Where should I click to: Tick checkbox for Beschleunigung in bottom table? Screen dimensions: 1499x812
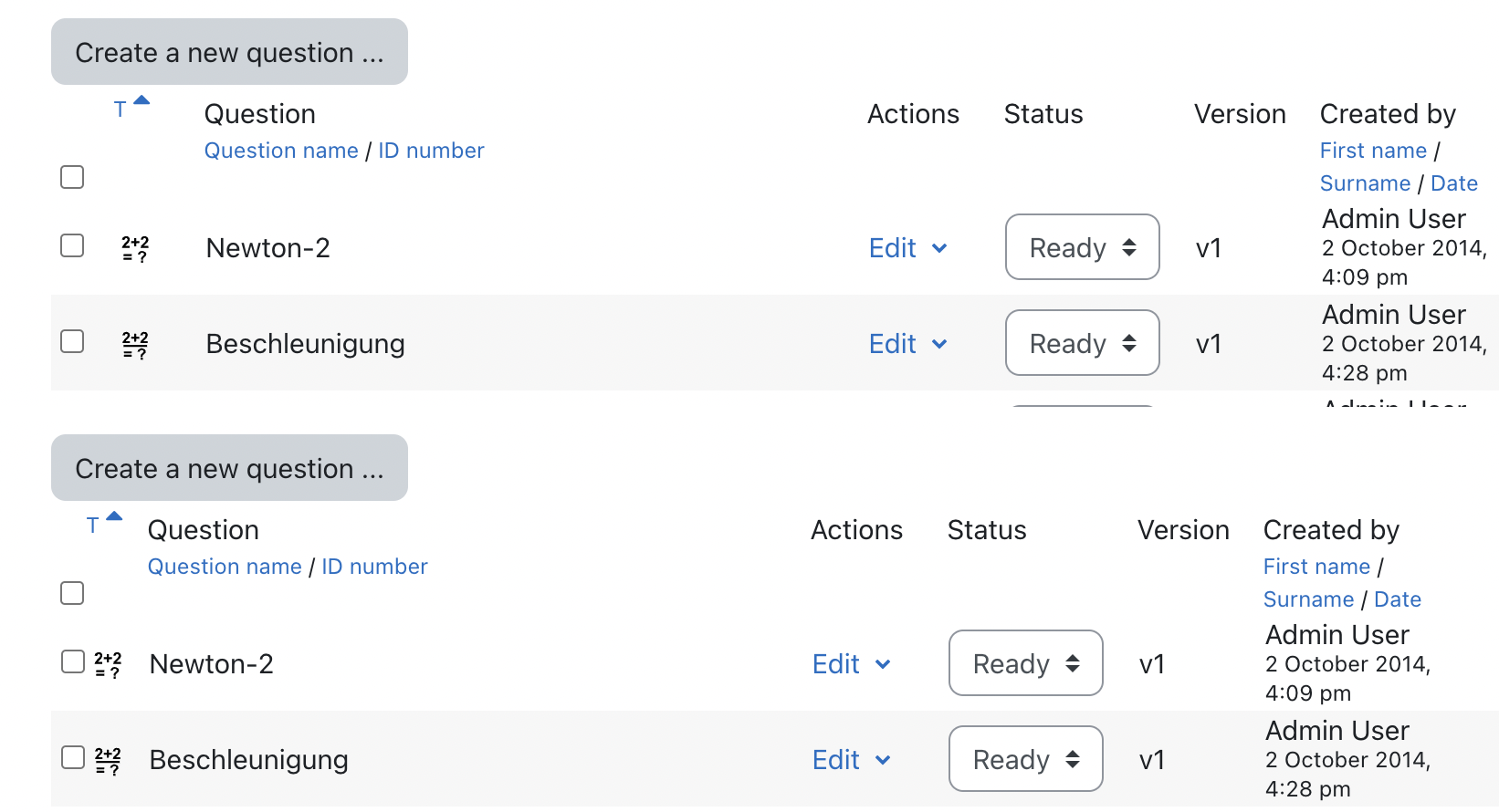[x=72, y=757]
